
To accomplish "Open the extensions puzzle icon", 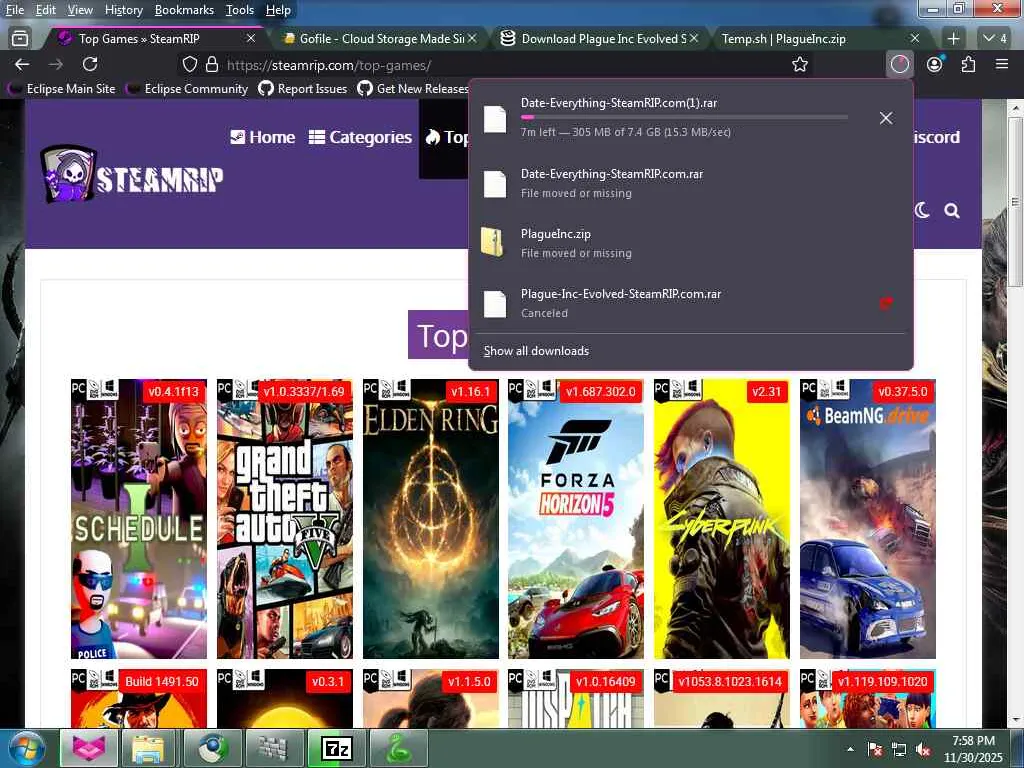I will coord(968,64).
